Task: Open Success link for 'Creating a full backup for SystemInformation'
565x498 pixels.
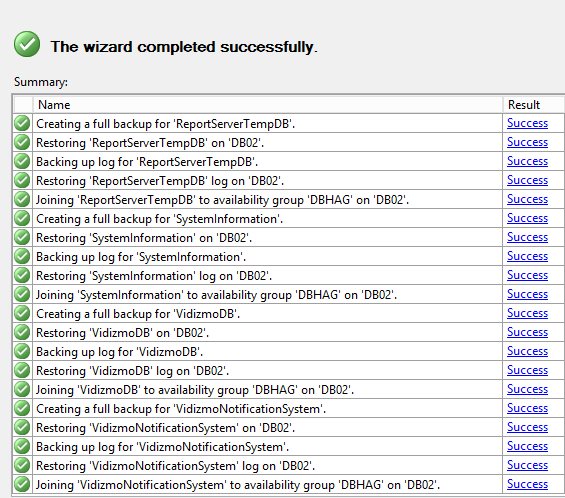Action: 527,218
